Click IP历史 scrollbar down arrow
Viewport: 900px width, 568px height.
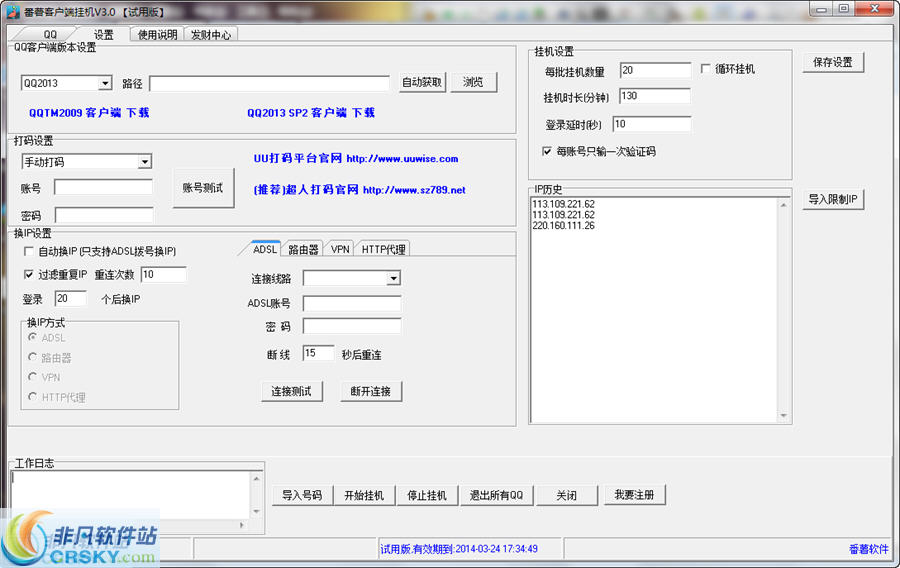783,415
